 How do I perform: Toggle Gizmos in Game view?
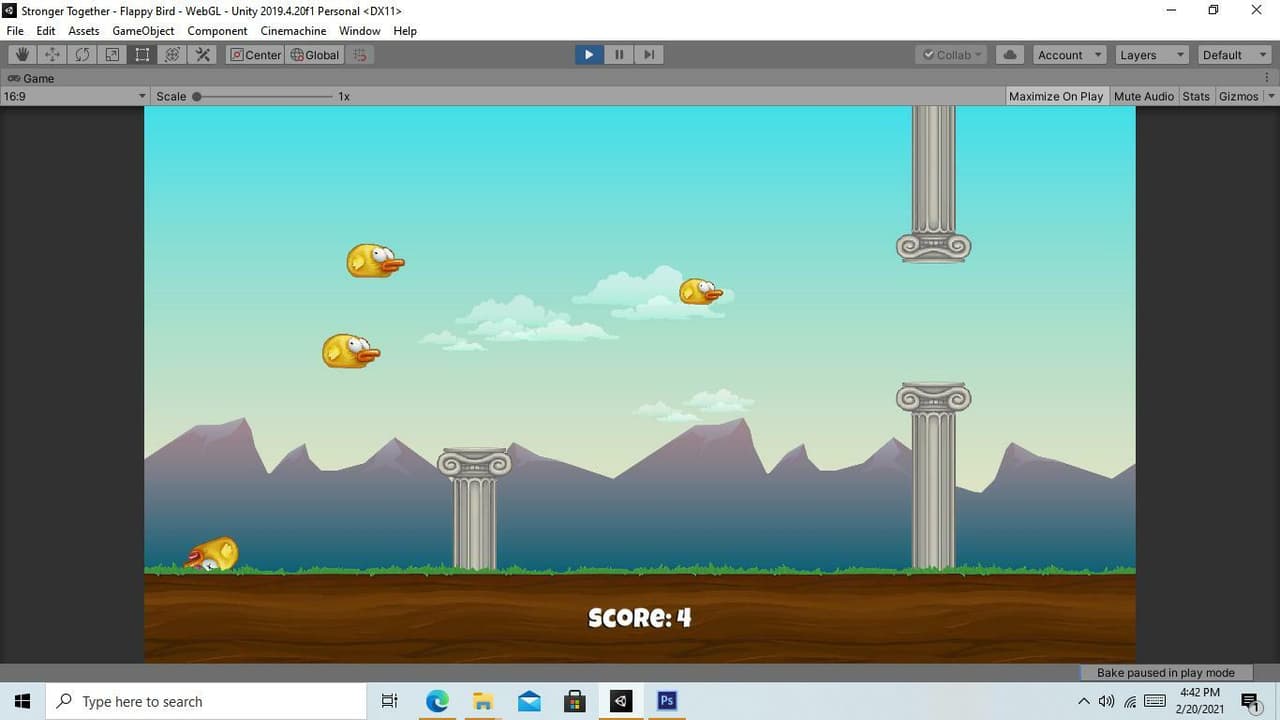point(1239,96)
